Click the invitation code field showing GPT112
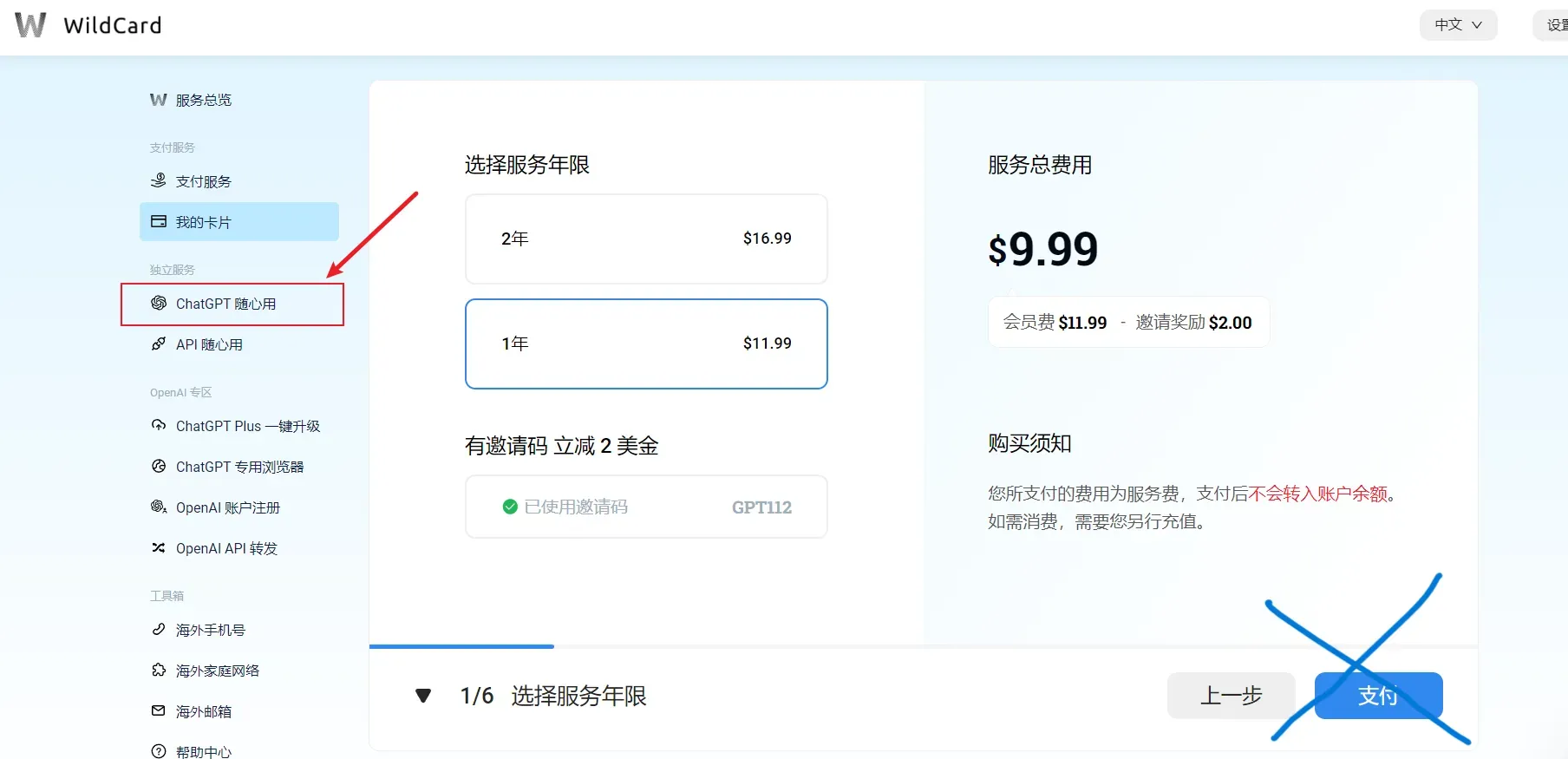This screenshot has width=1568, height=759. 646,507
